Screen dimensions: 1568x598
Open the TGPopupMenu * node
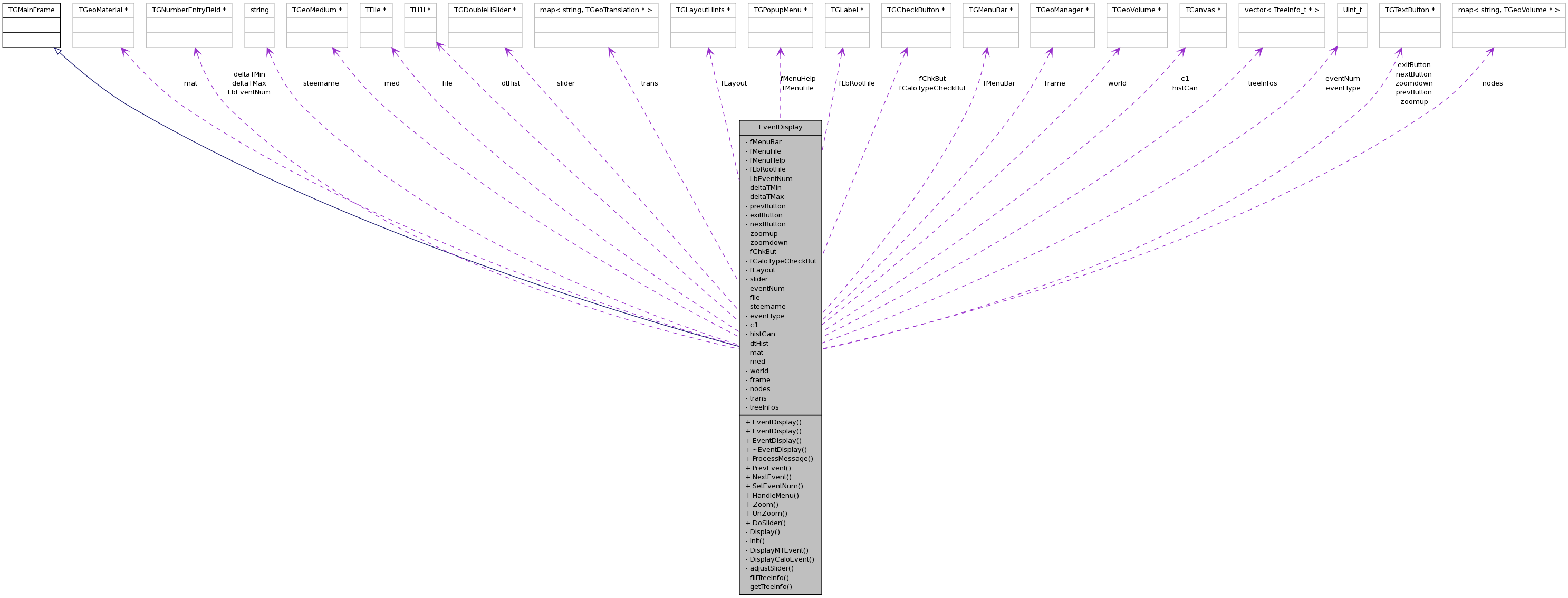[781, 25]
